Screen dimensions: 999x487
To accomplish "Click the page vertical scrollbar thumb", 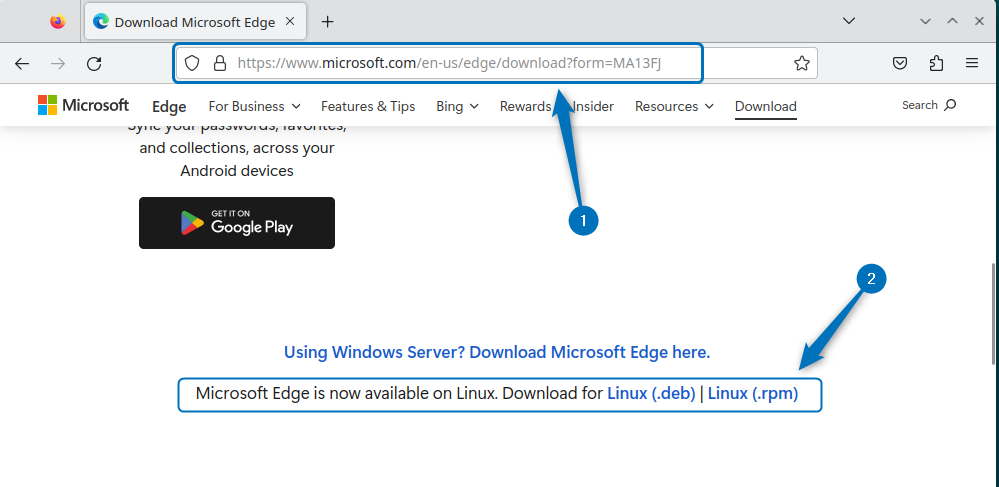I will click(995, 314).
